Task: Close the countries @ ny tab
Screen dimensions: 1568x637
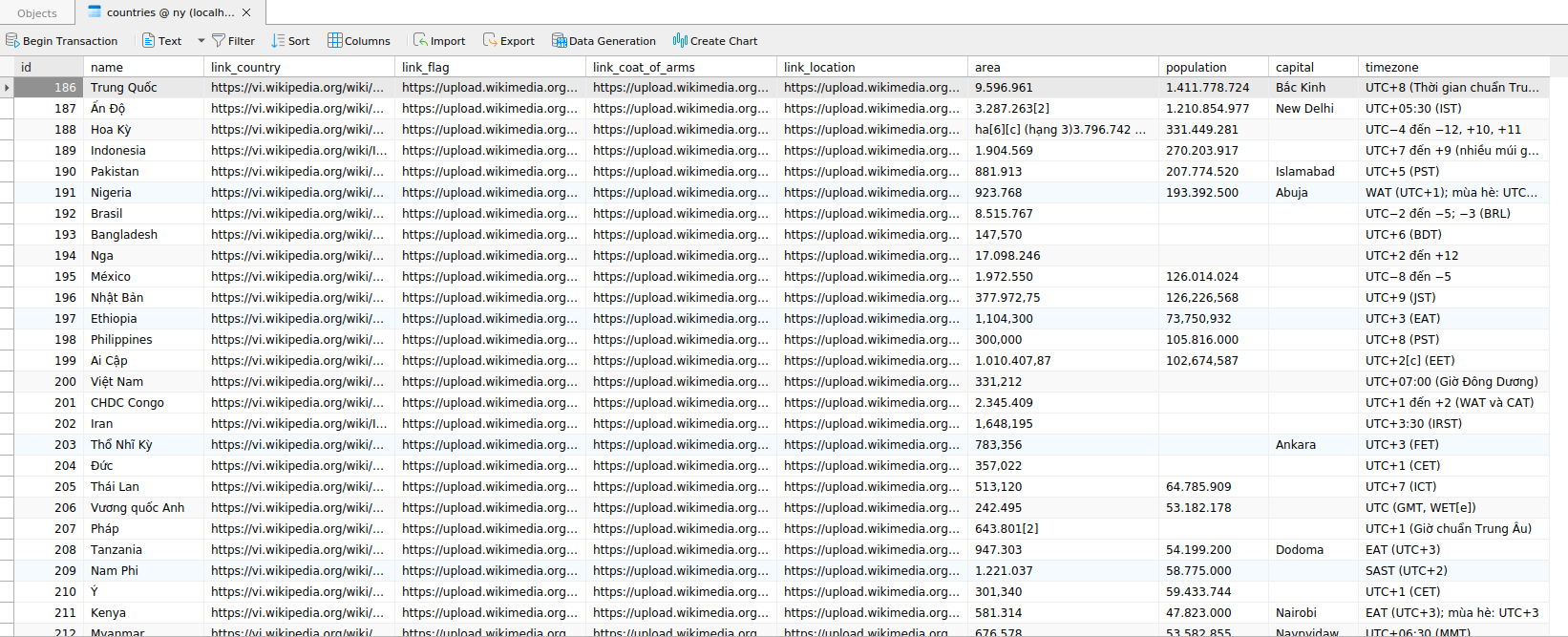Action: tap(246, 12)
